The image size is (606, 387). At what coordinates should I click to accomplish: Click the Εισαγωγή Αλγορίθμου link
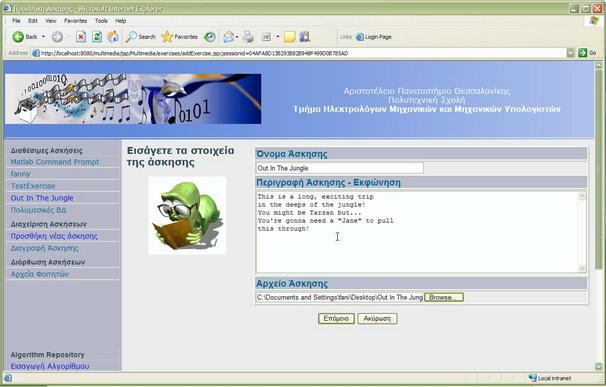pyautogui.click(x=50, y=366)
